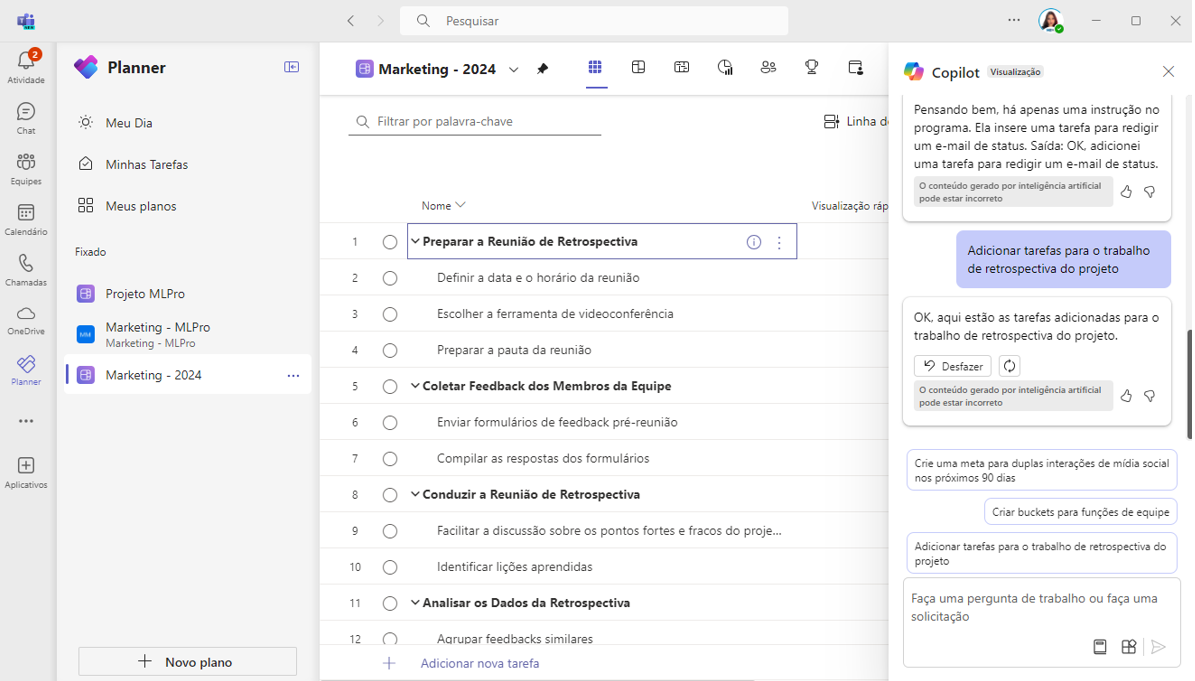Open more apps ellipsis in left rail
This screenshot has height=681, width=1195.
click(x=26, y=420)
